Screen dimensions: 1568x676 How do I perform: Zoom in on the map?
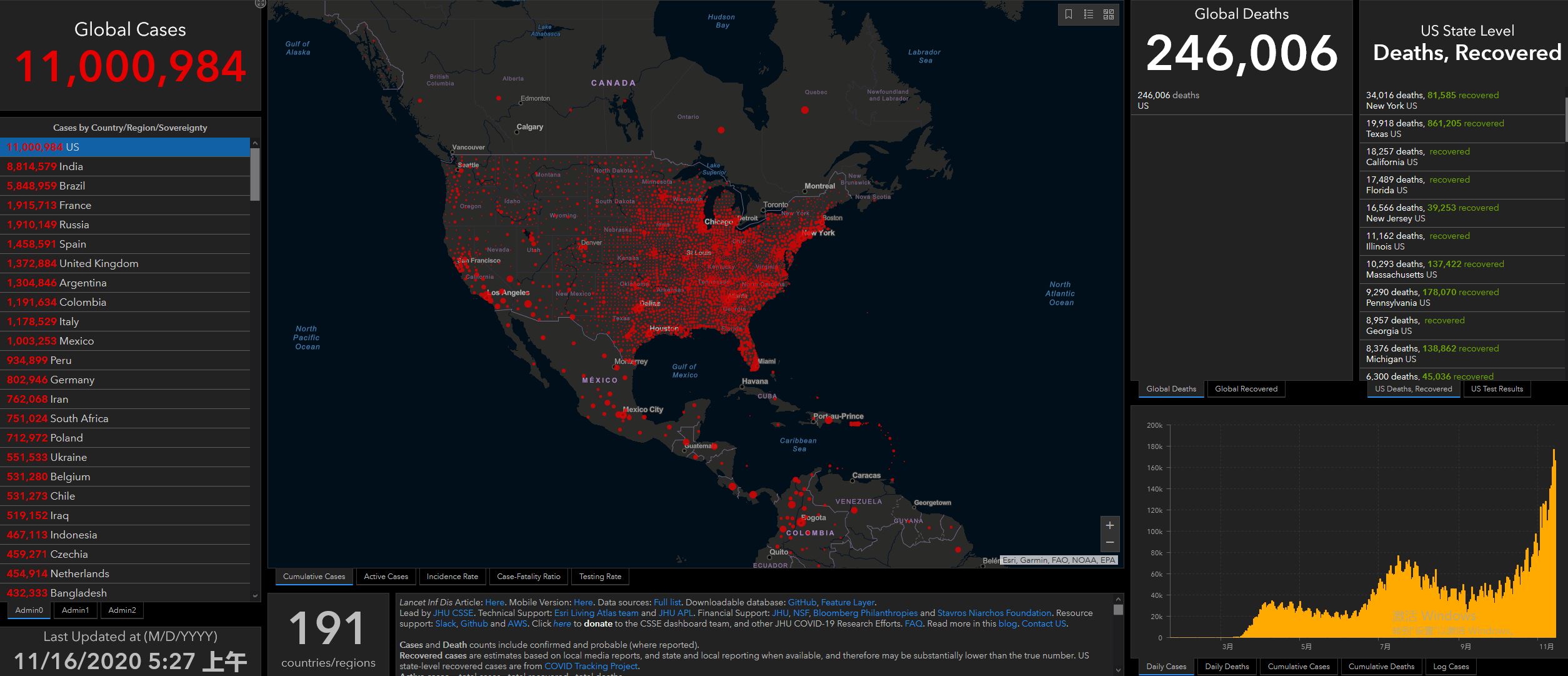[1110, 525]
